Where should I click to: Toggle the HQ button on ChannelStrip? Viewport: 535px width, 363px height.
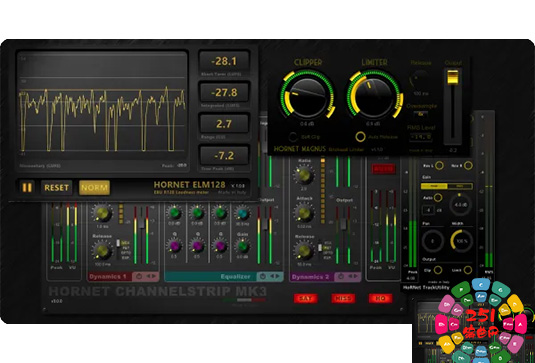[380, 299]
